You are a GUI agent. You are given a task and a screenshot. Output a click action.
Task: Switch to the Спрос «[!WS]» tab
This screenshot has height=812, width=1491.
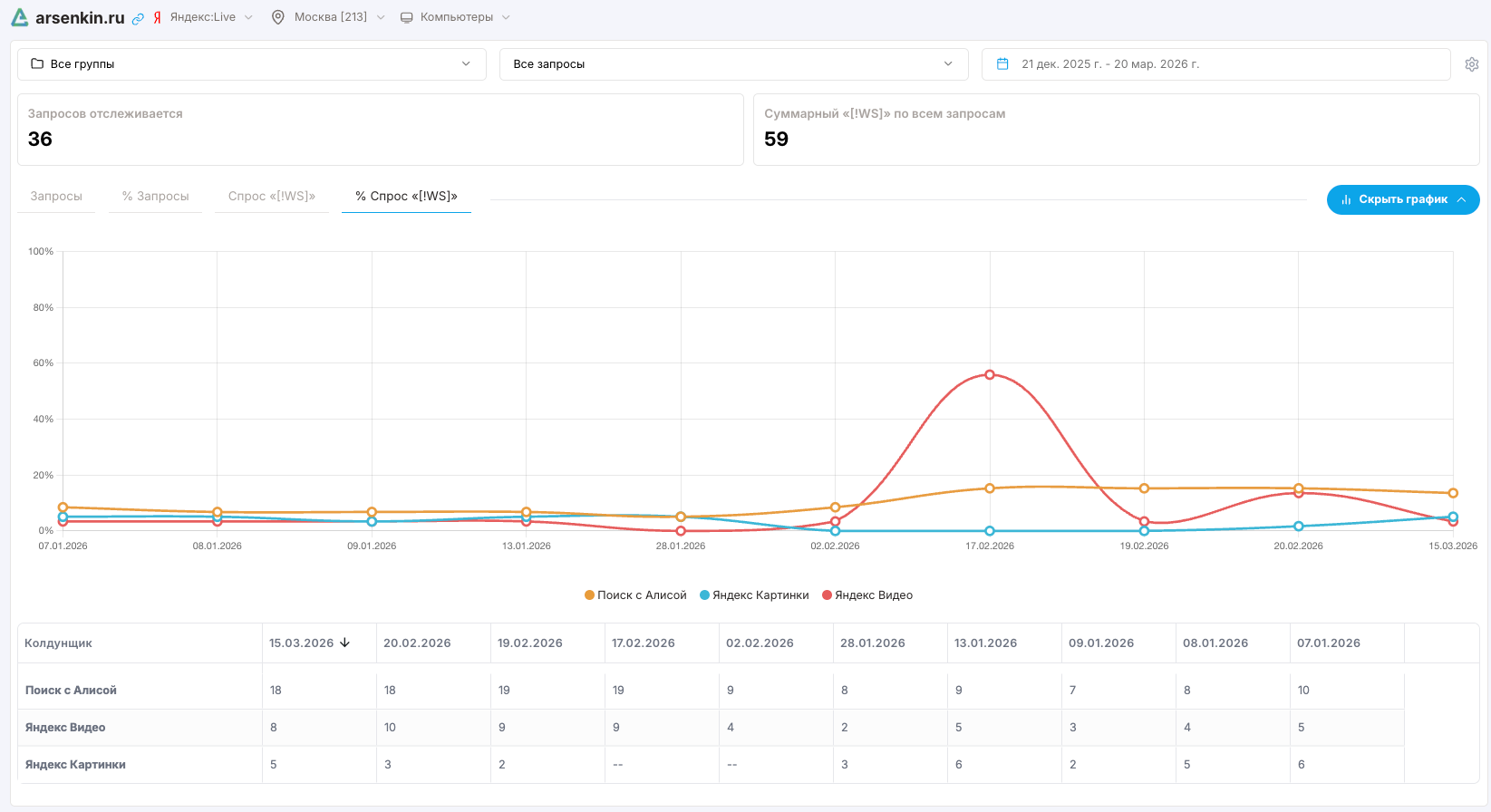click(x=271, y=197)
